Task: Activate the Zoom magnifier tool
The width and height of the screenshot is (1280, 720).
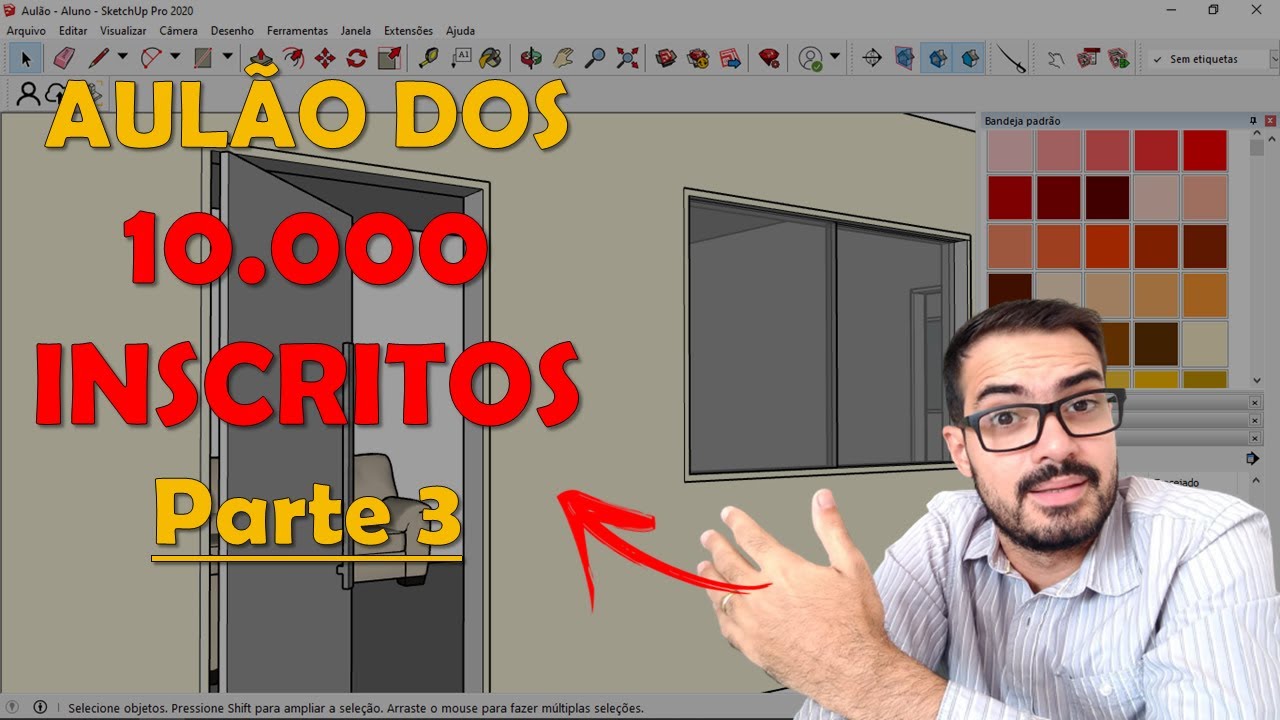Action: pos(595,58)
